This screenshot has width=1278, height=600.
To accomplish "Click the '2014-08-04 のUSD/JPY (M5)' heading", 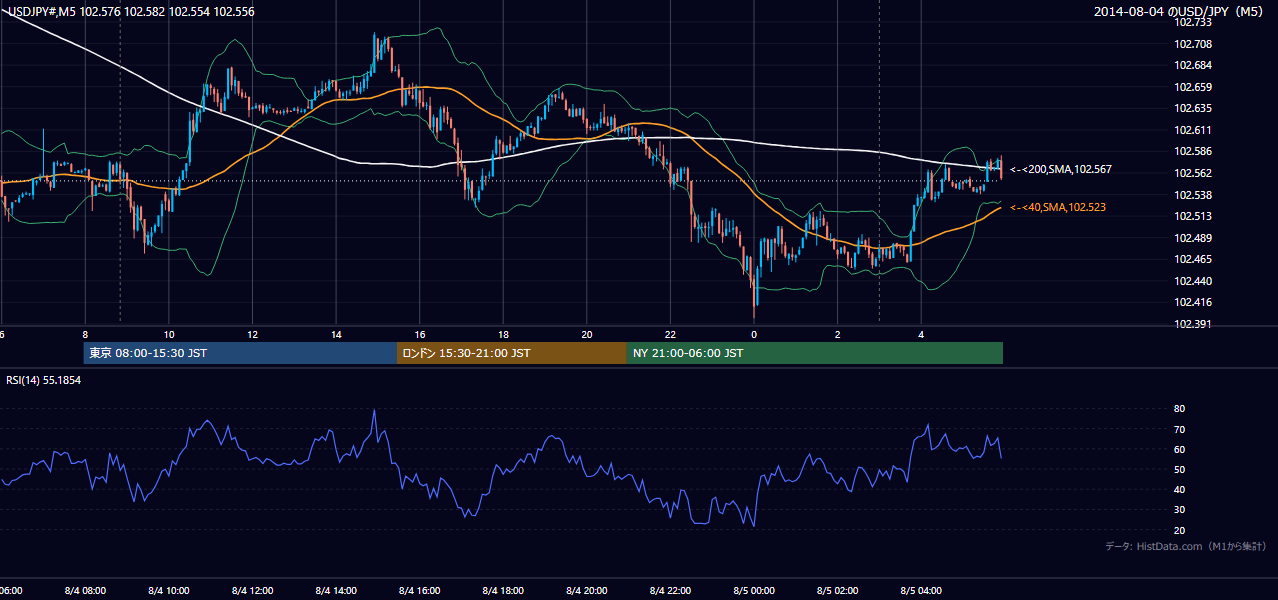I will [x=1181, y=12].
